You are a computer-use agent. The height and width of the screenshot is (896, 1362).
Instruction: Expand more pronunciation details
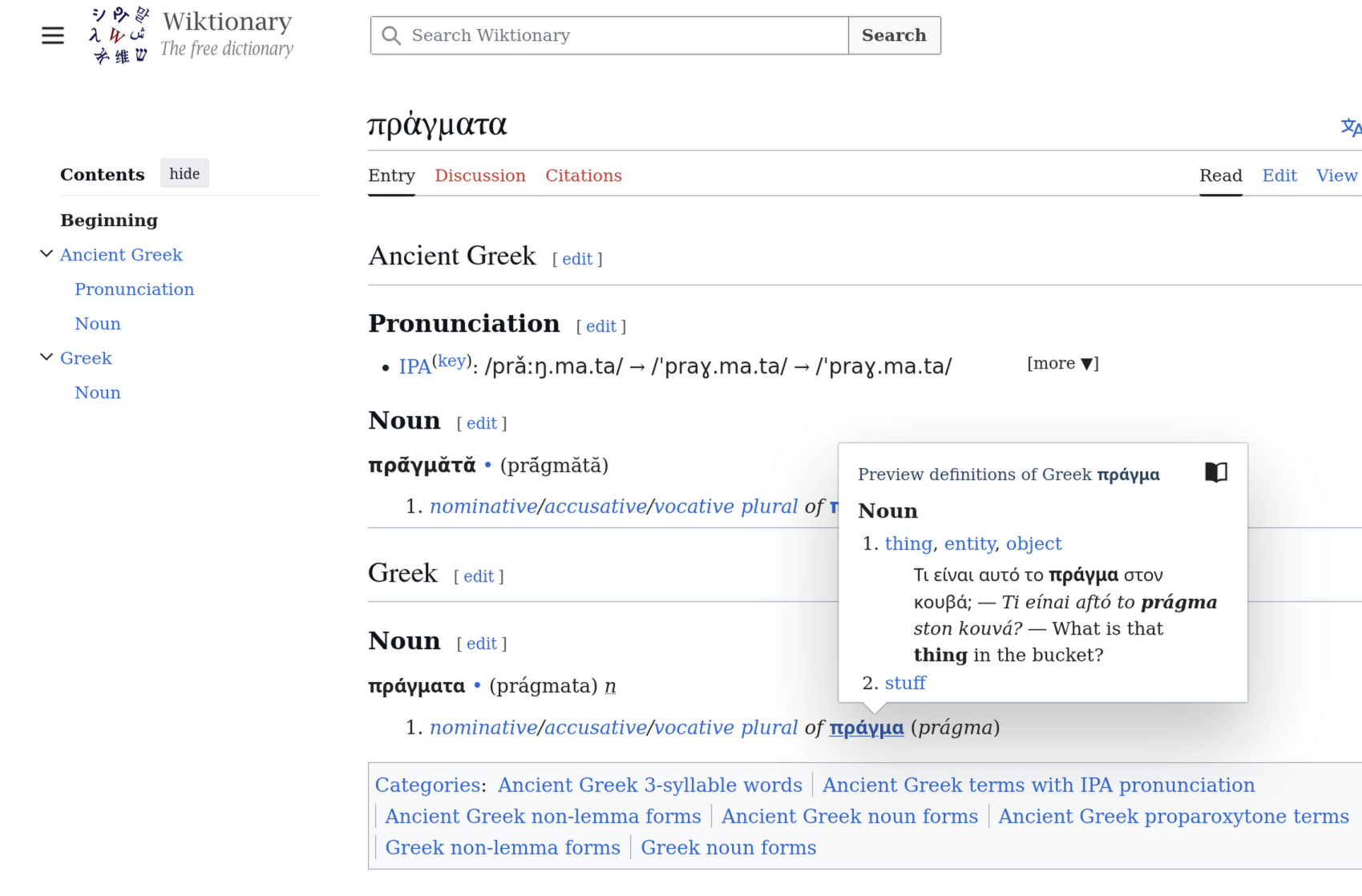pos(1063,364)
